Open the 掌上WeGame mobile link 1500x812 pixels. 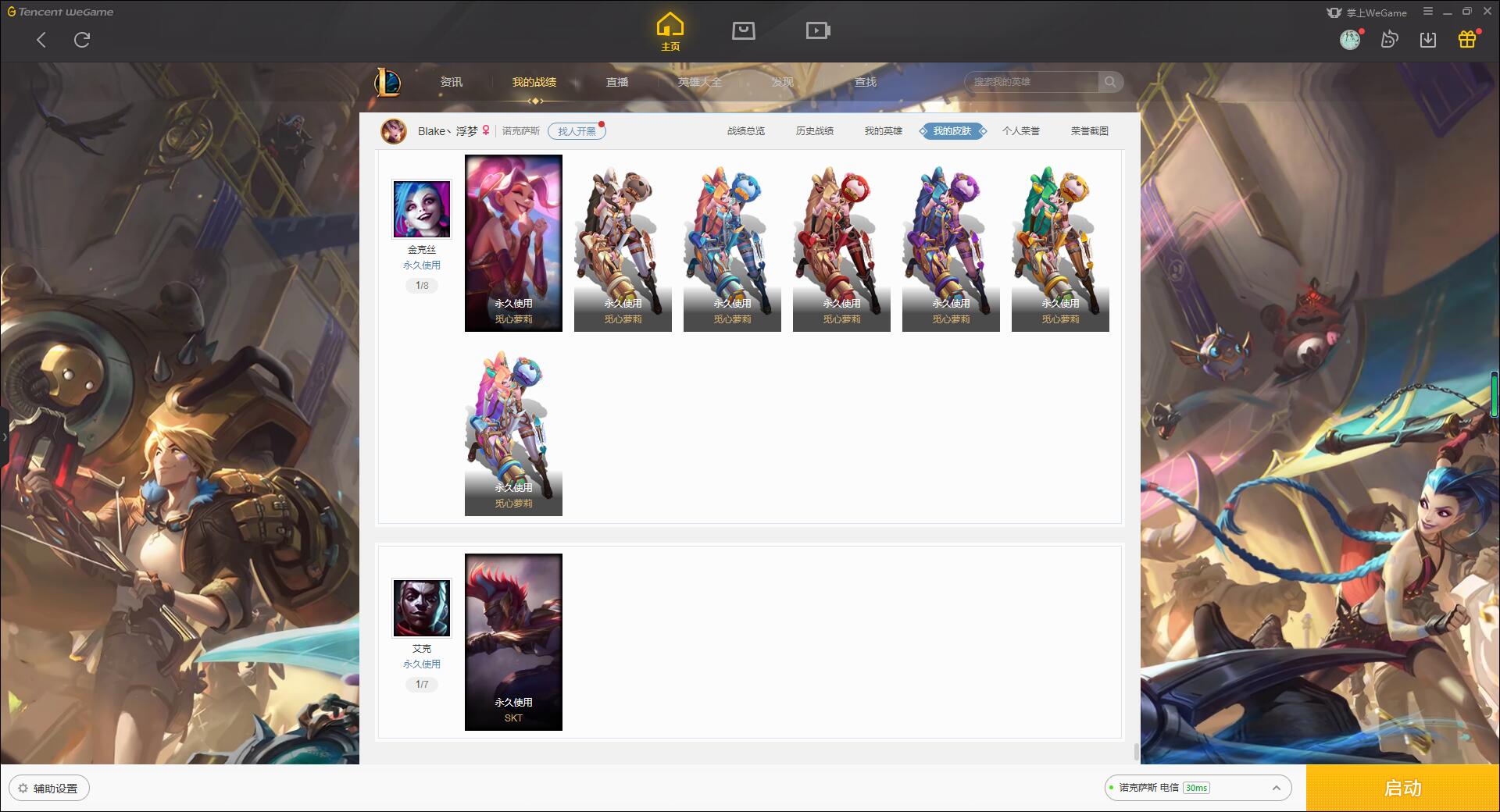1366,12
